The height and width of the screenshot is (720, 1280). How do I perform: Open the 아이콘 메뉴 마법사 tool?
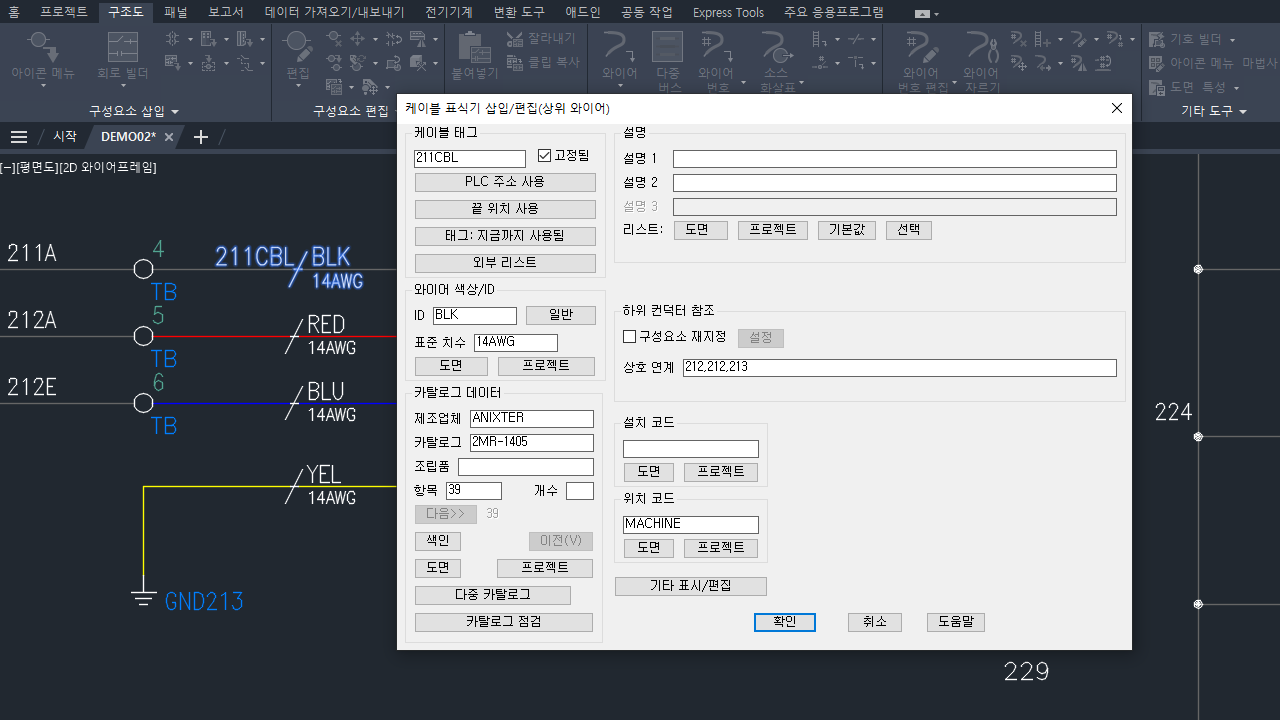pyautogui.click(x=1213, y=63)
